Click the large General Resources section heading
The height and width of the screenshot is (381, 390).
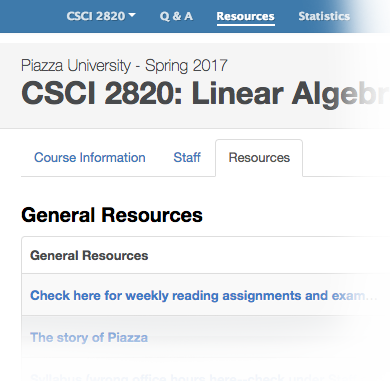[x=112, y=215]
